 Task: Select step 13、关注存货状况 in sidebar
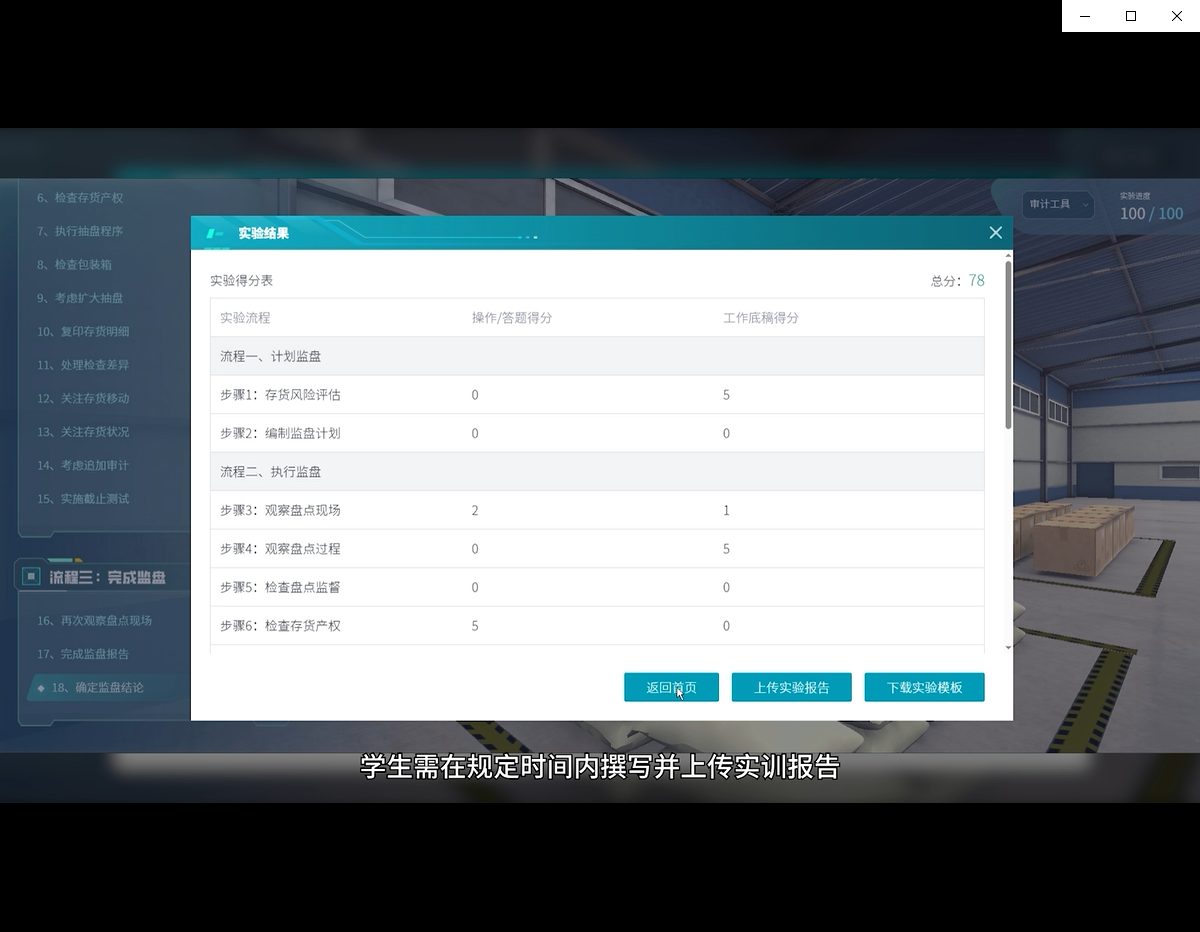click(83, 432)
